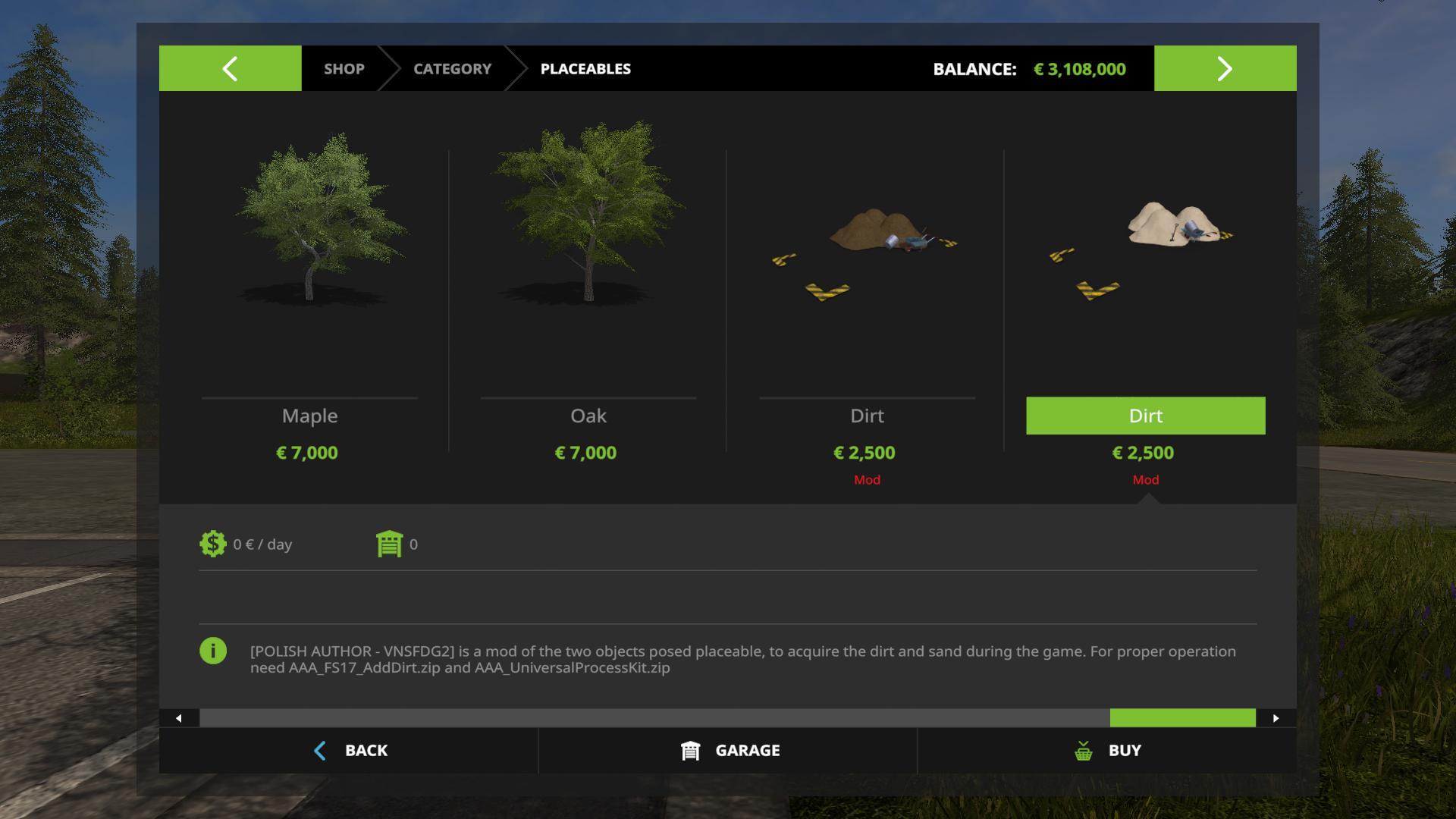Click the scrollbar left arrow
1456x819 pixels.
[x=179, y=717]
